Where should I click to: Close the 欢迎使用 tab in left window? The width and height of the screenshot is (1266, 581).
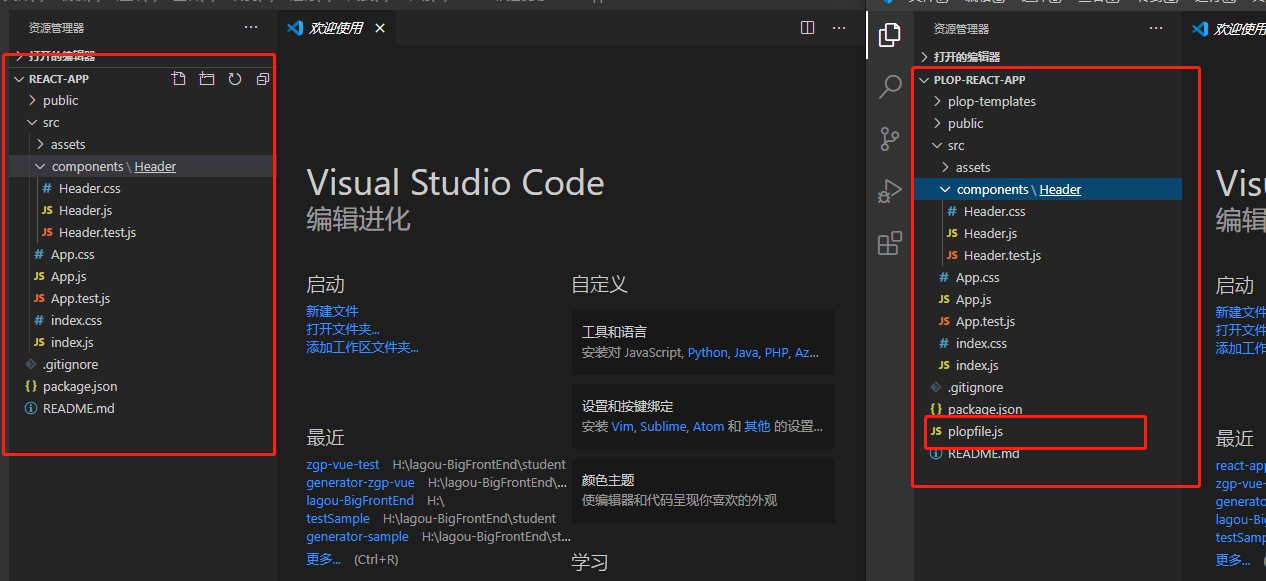380,28
